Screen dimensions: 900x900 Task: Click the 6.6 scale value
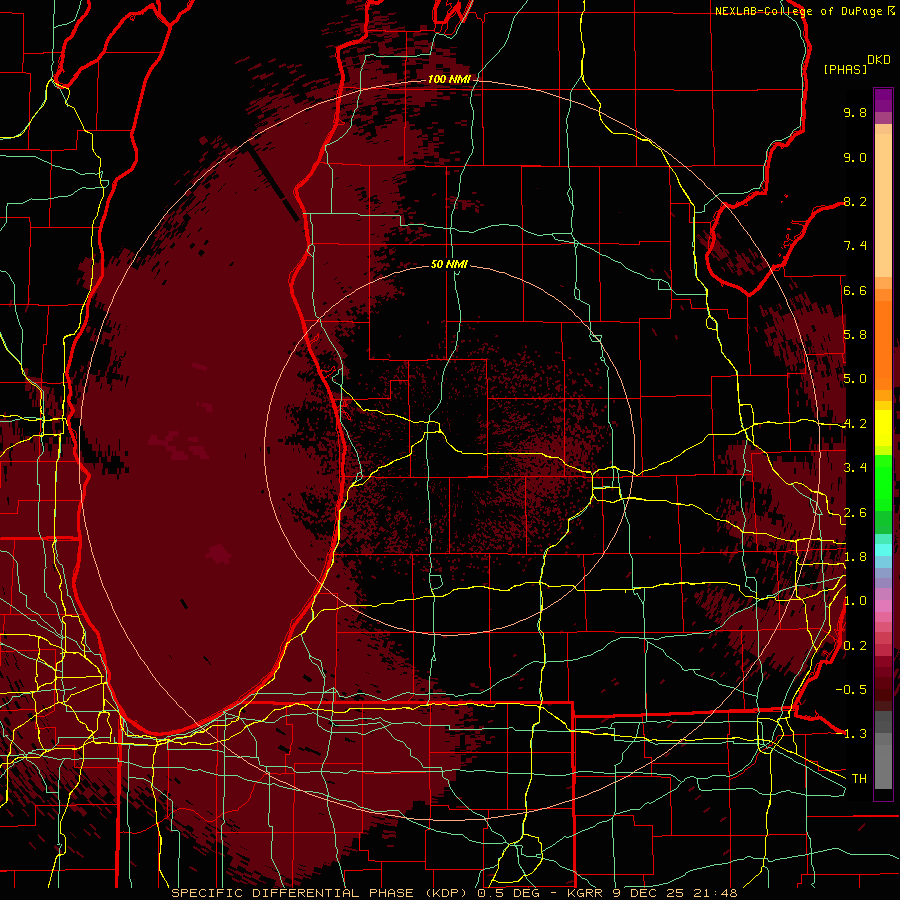click(x=855, y=290)
